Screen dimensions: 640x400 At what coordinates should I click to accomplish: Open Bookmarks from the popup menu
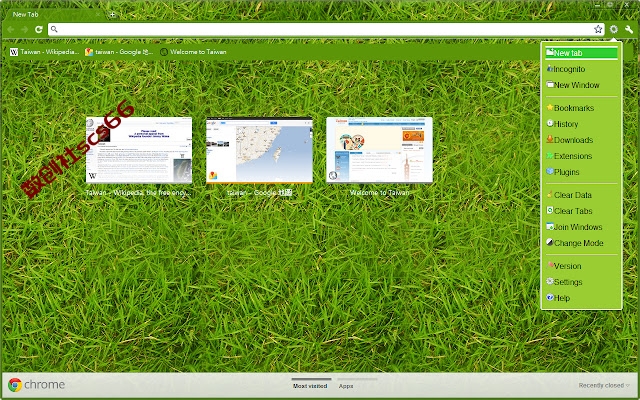point(581,108)
